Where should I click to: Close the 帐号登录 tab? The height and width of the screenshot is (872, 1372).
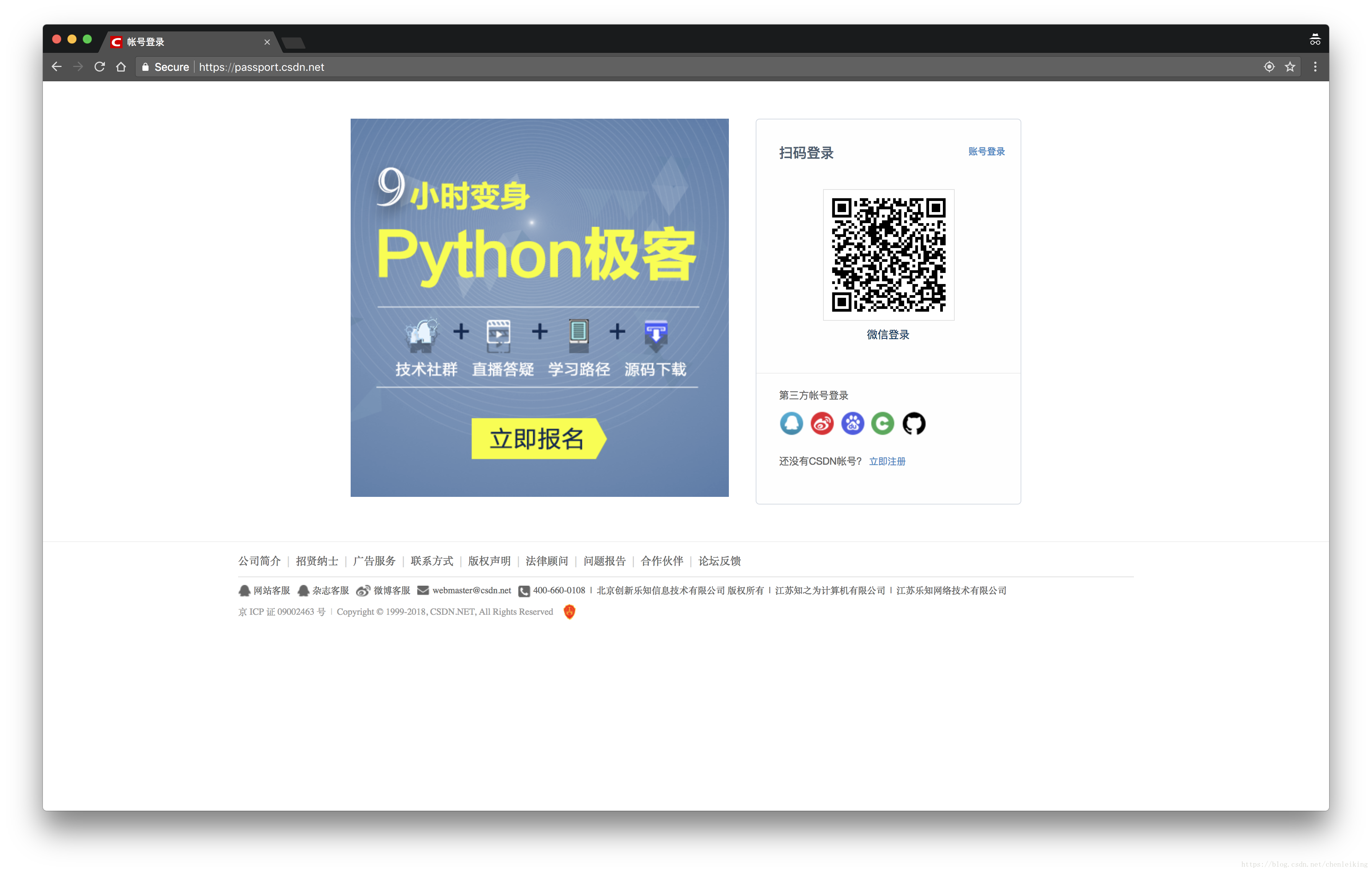[267, 42]
